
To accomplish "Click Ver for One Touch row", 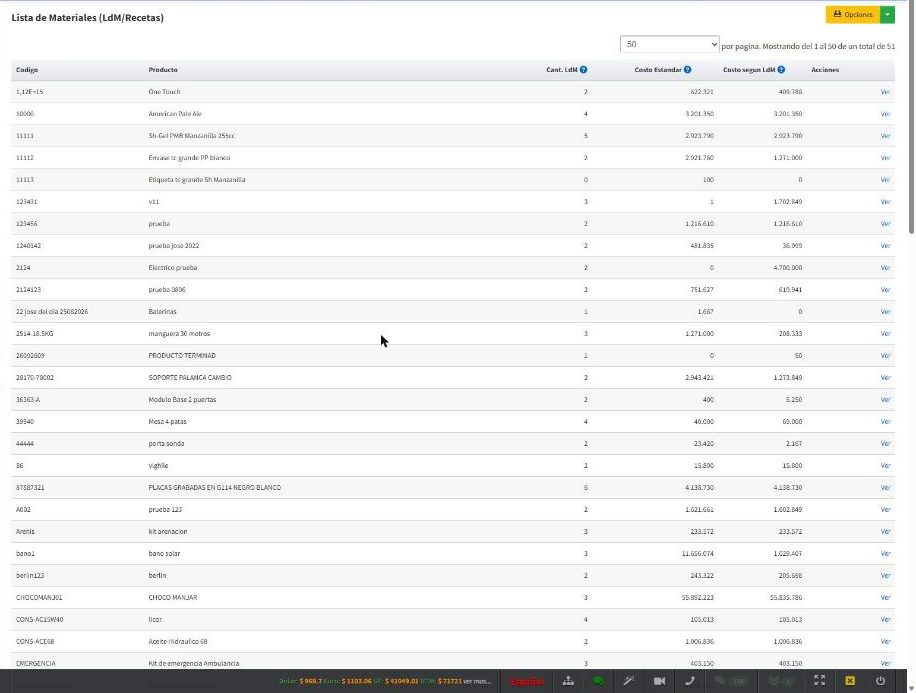I will point(885,92).
